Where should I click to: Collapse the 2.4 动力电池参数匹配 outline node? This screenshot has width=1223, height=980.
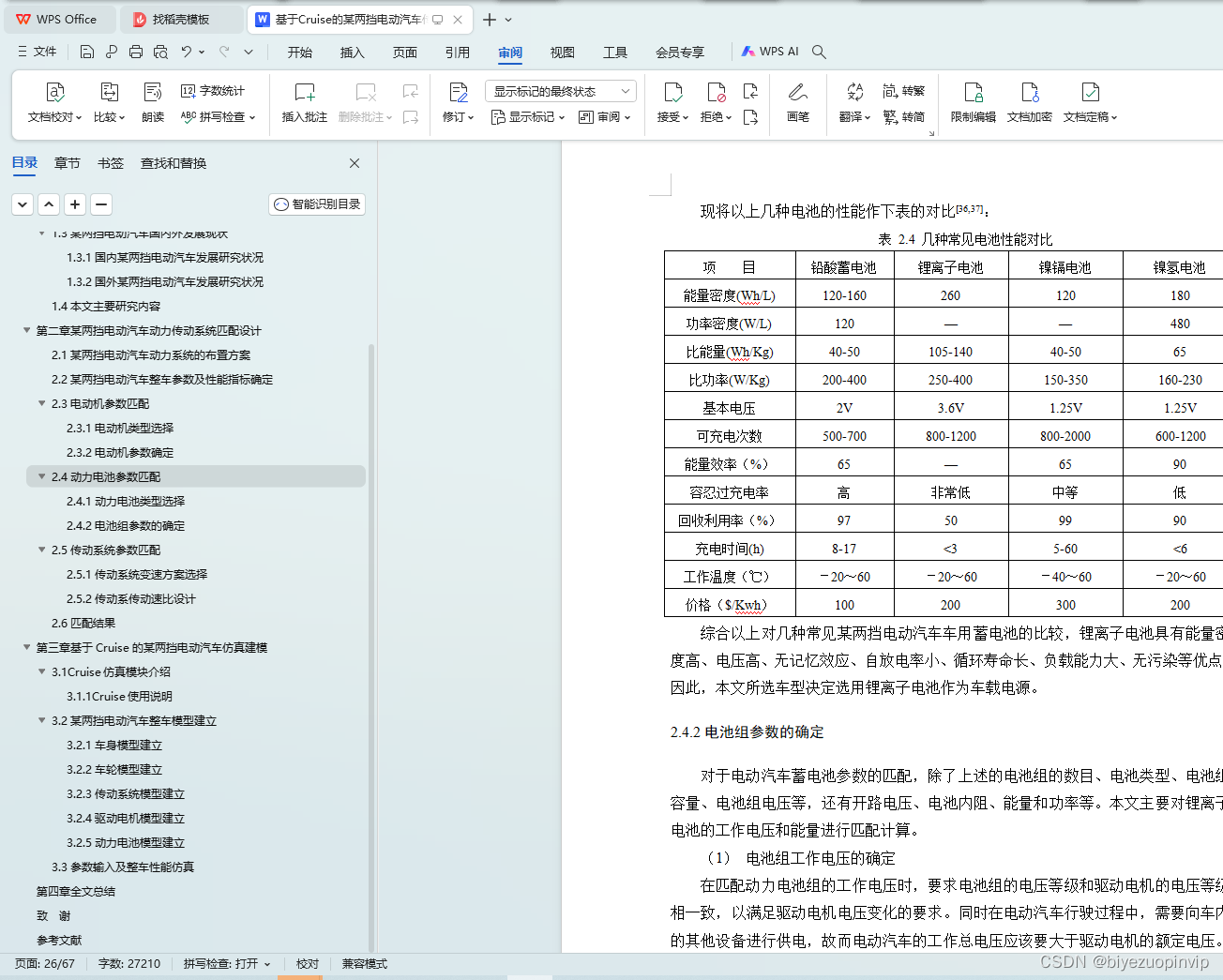(x=41, y=476)
